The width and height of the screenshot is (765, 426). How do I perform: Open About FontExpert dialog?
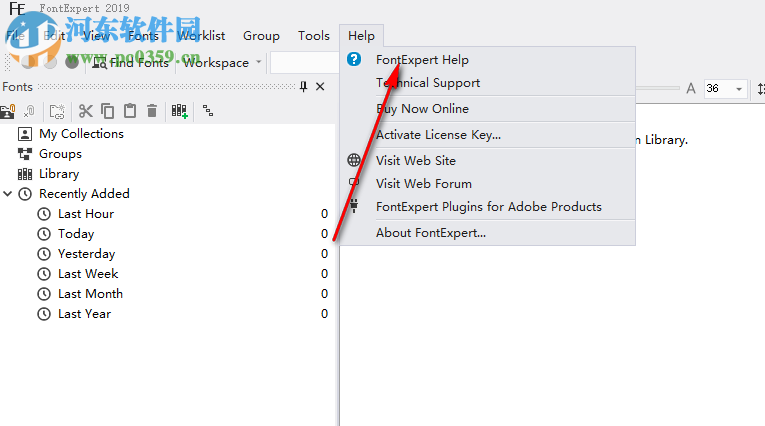click(x=430, y=233)
